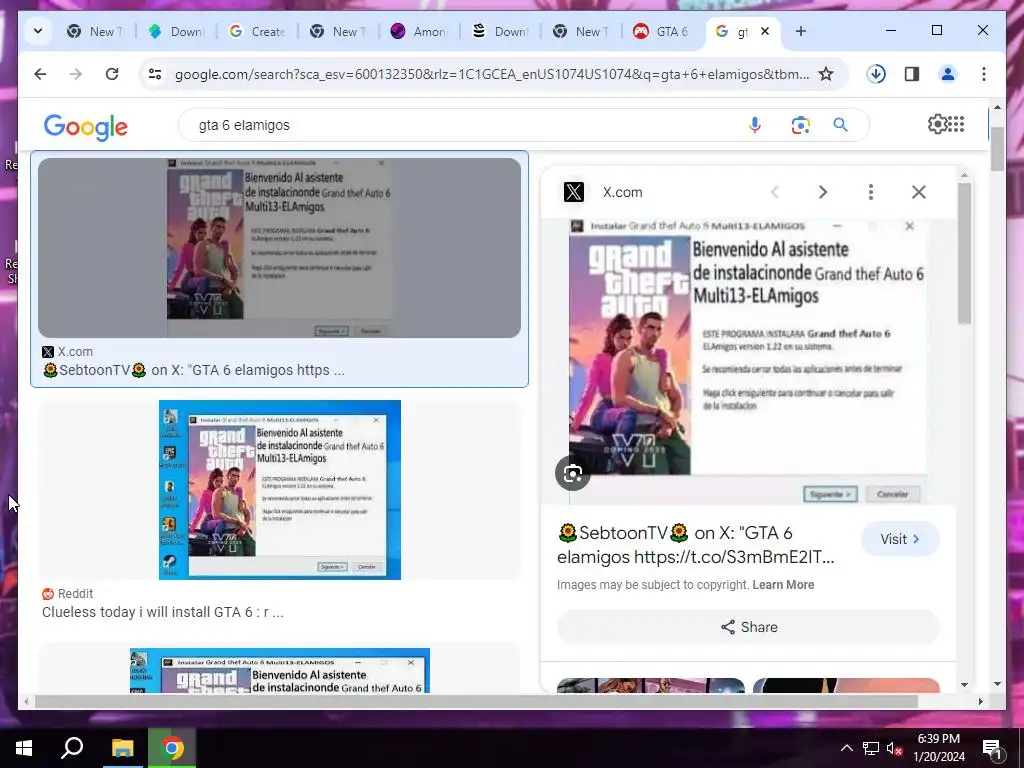Select the Reddit GTA 6 installer thumbnail
The height and width of the screenshot is (768, 1024).
click(x=280, y=490)
